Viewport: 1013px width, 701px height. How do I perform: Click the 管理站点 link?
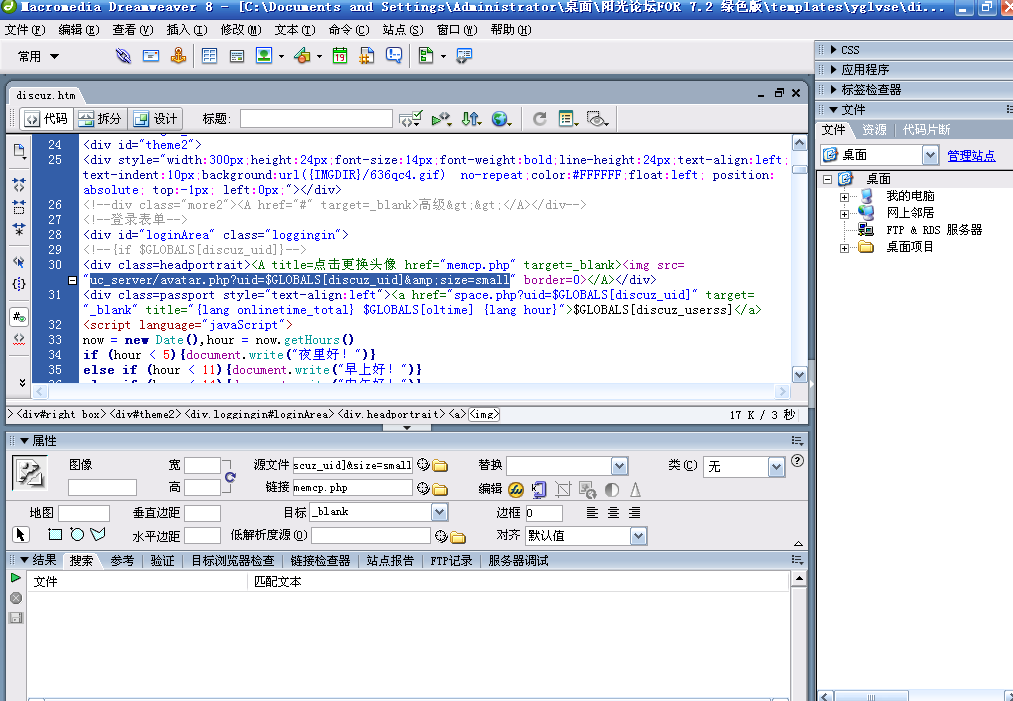[971, 156]
